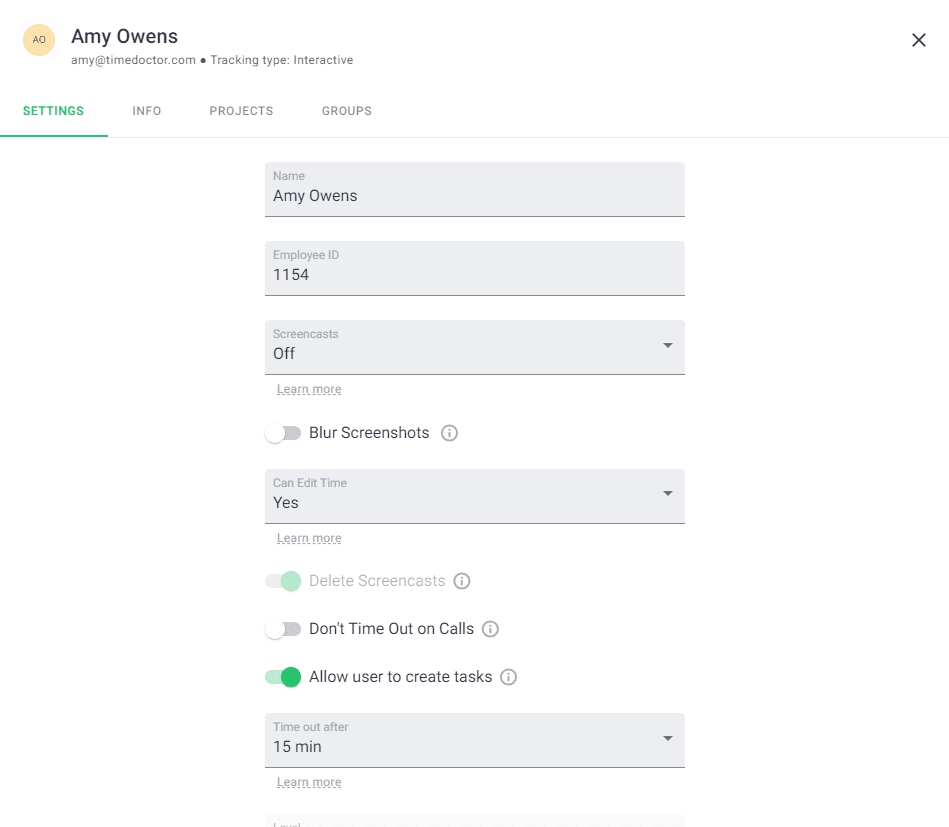Click the info icon next to Delete Screencasts

pos(461,581)
